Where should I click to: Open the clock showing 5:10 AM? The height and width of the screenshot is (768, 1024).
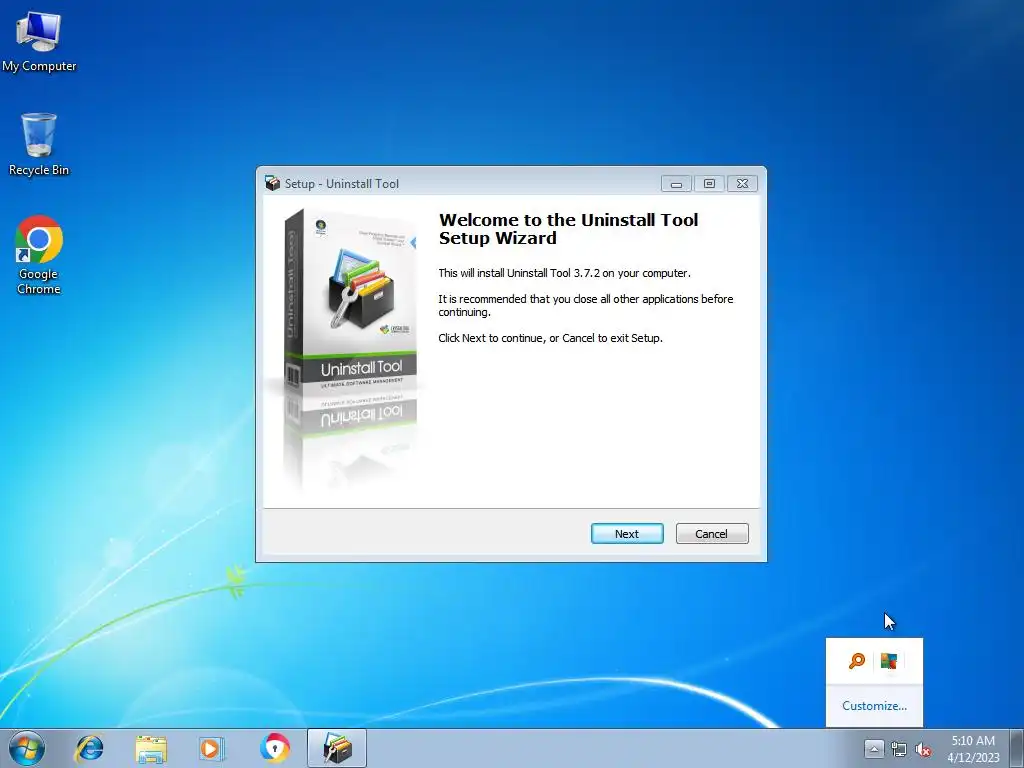tap(973, 748)
